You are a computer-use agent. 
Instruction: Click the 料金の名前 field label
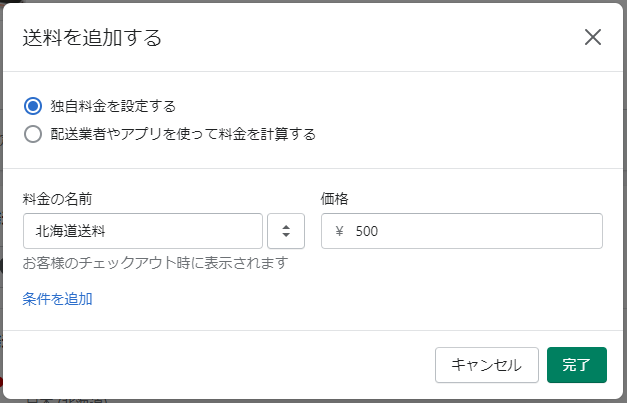[x=58, y=199]
